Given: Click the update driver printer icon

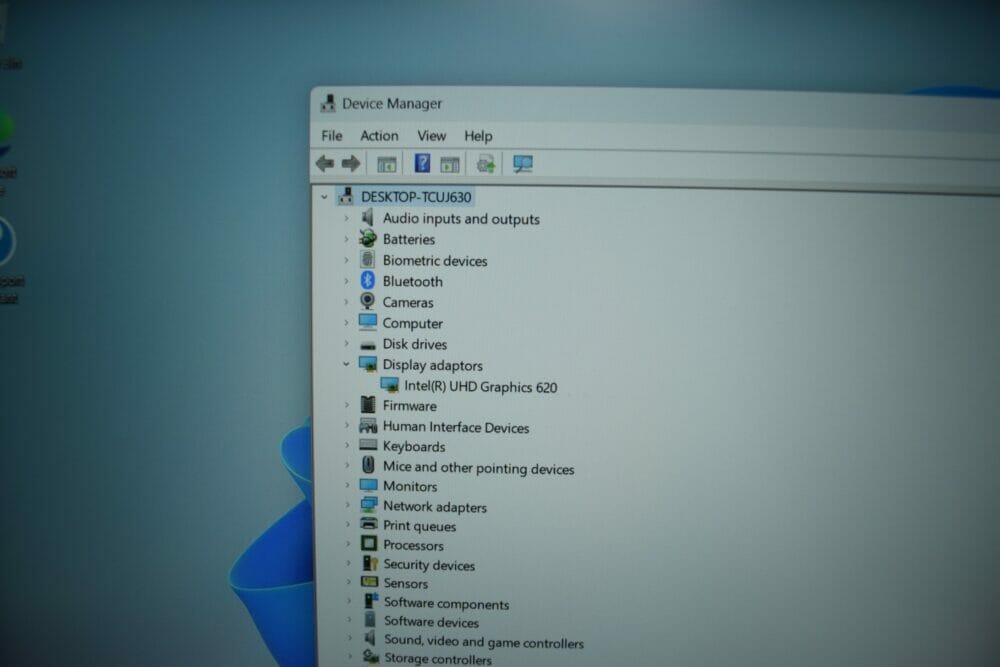Looking at the screenshot, I should coord(485,164).
